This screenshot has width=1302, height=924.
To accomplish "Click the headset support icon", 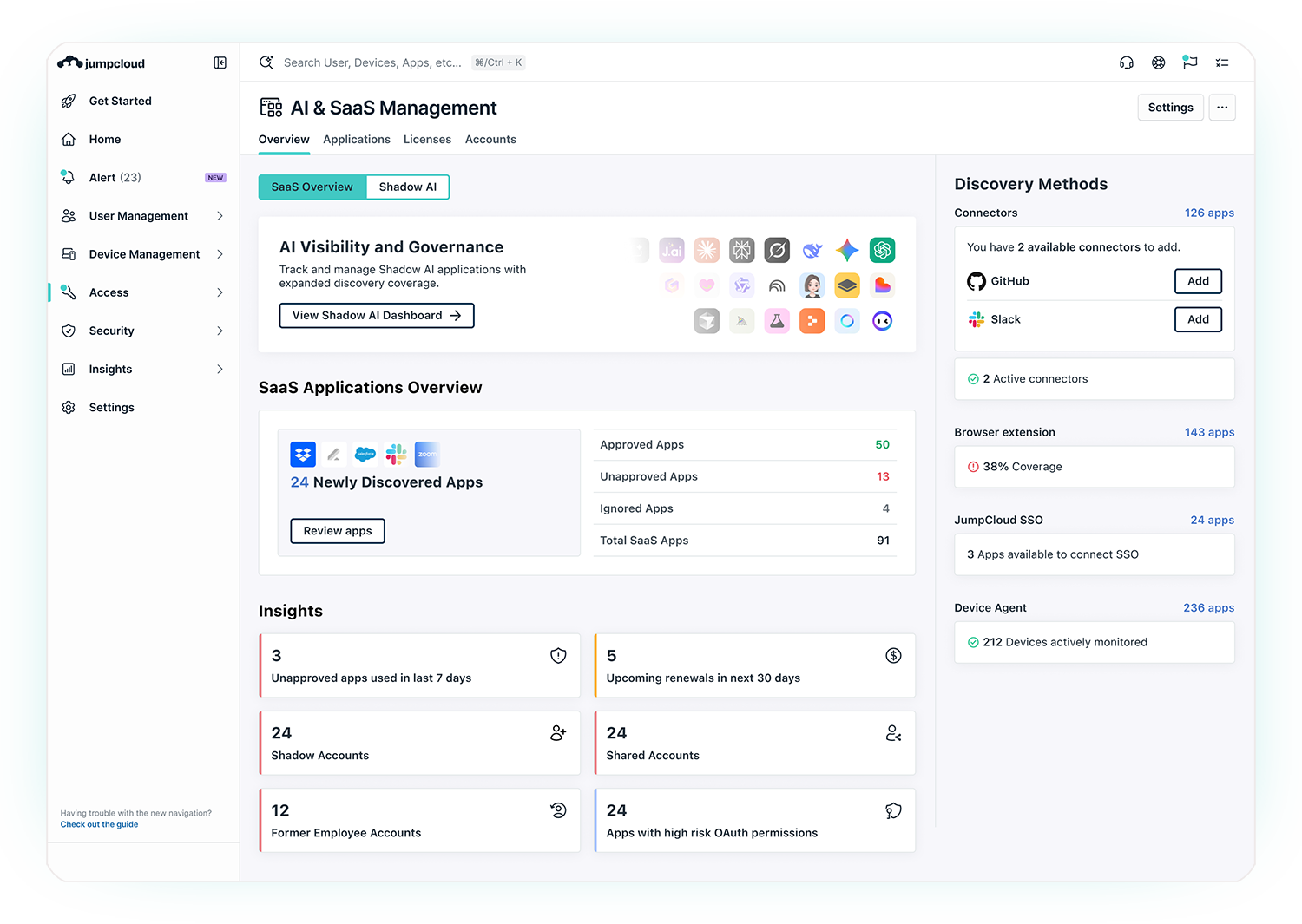I will pyautogui.click(x=1127, y=62).
